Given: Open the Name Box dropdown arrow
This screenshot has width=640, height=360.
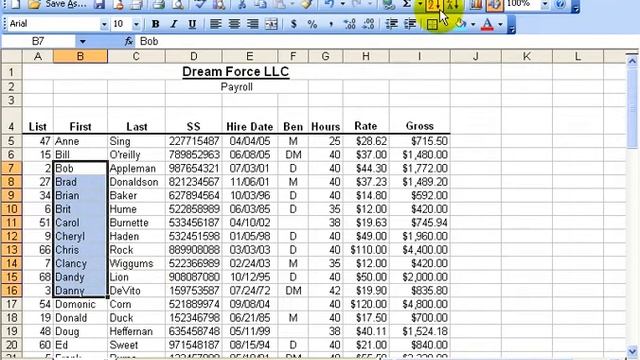Looking at the screenshot, I should point(83,41).
